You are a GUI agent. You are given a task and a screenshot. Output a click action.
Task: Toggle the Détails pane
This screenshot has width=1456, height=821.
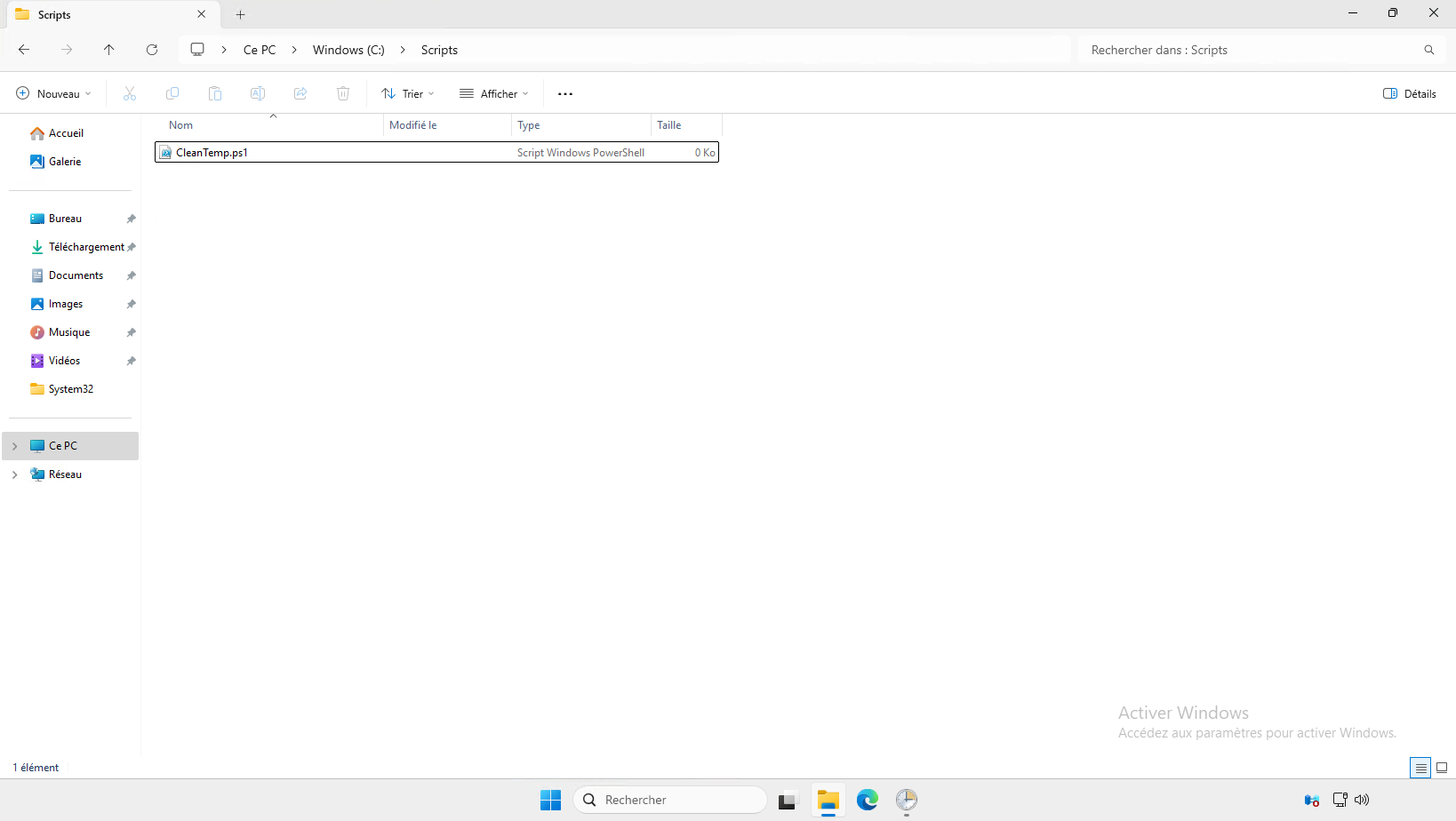1410,94
